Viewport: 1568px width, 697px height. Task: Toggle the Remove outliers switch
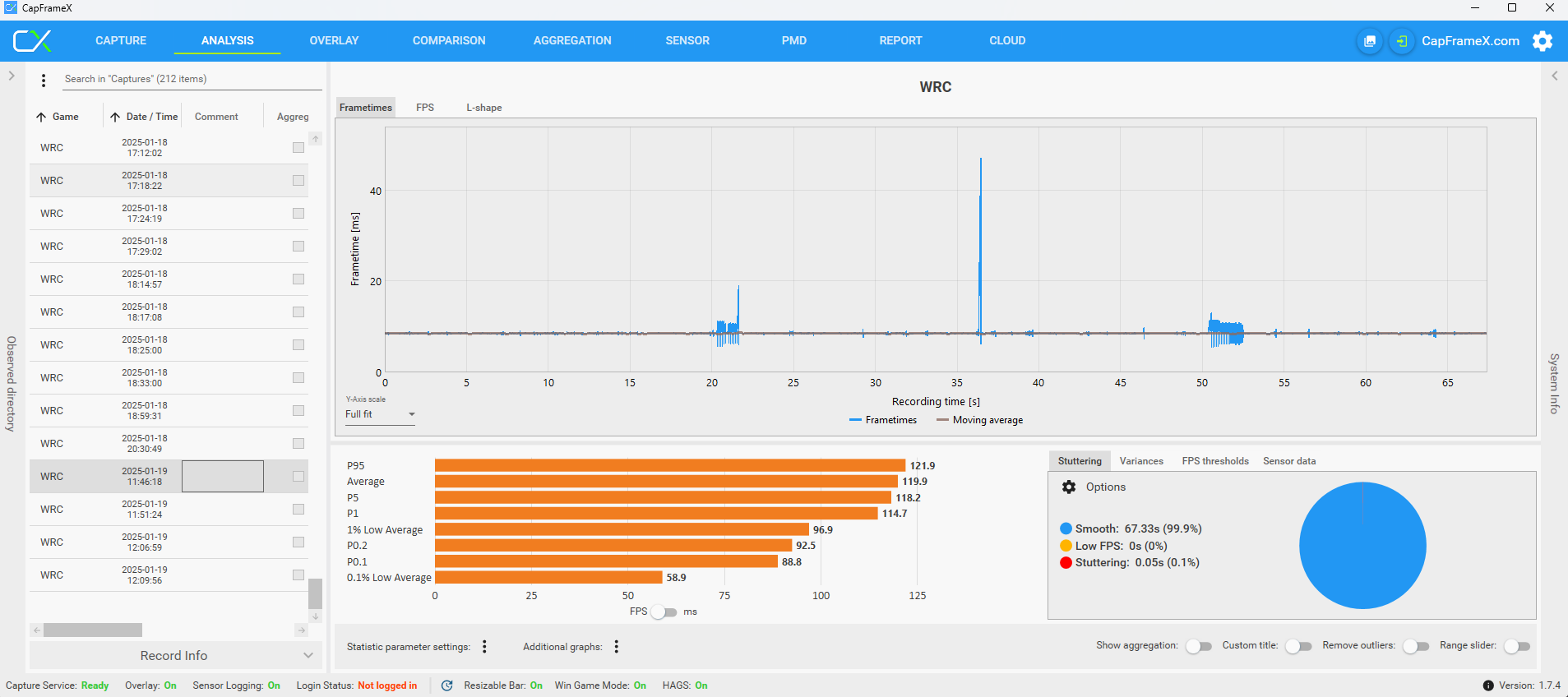(1416, 646)
